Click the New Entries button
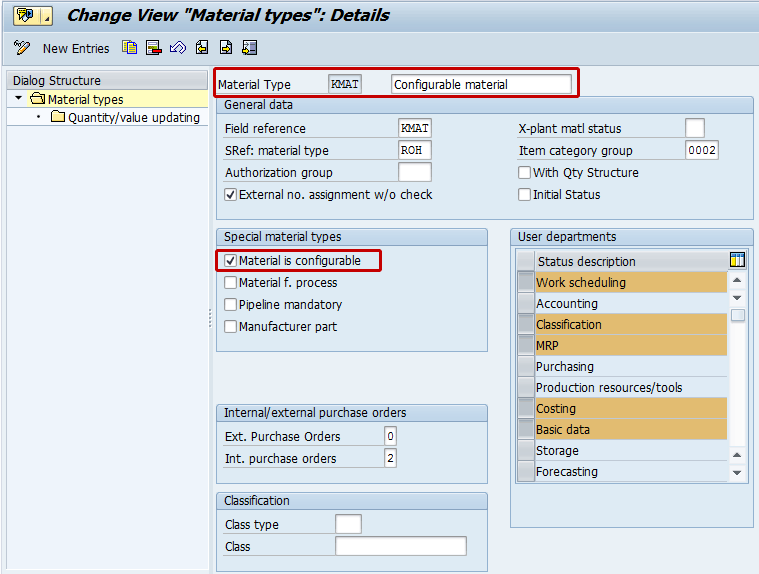The image size is (759, 574). coord(76,48)
